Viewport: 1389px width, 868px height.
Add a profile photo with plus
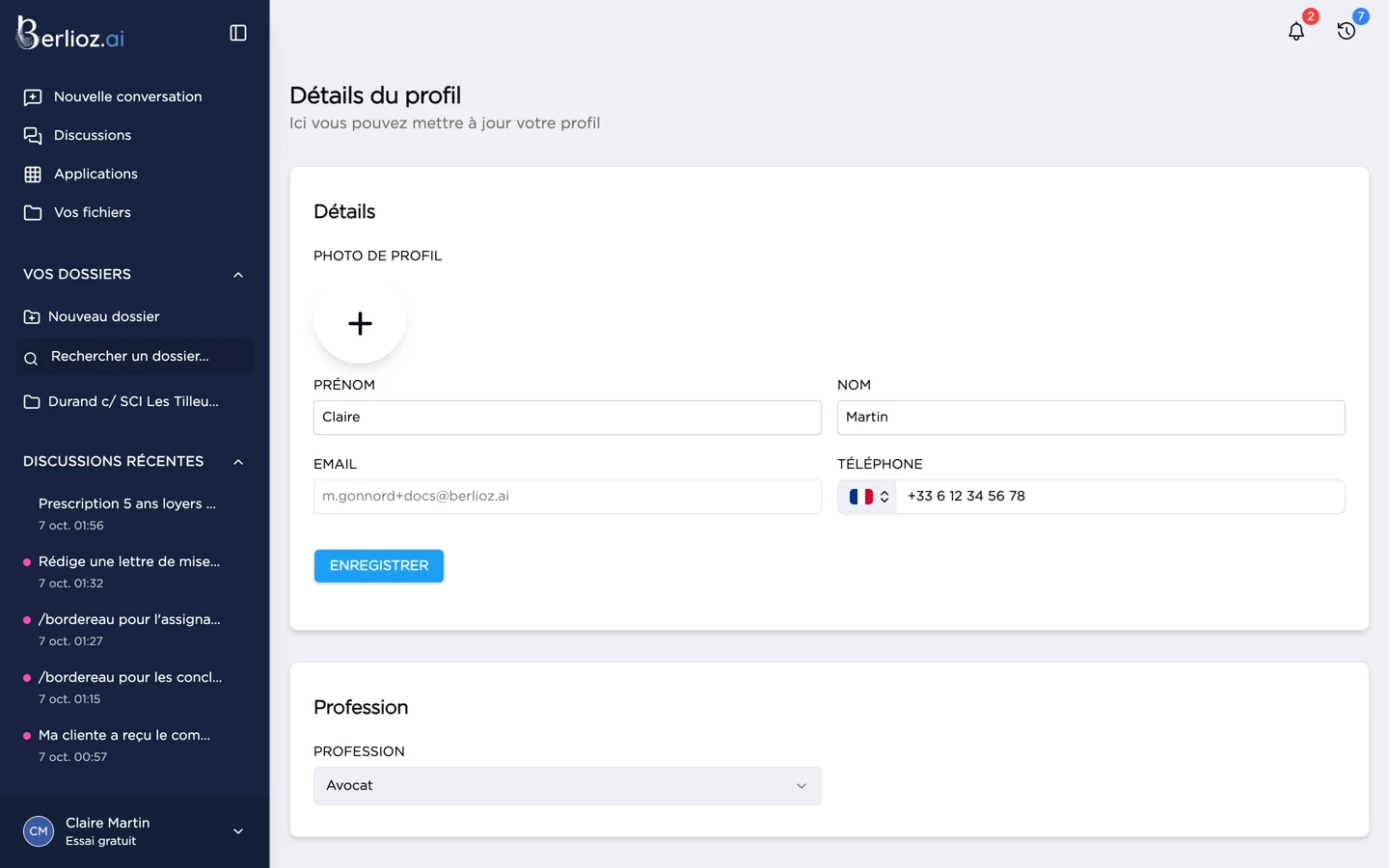click(360, 323)
